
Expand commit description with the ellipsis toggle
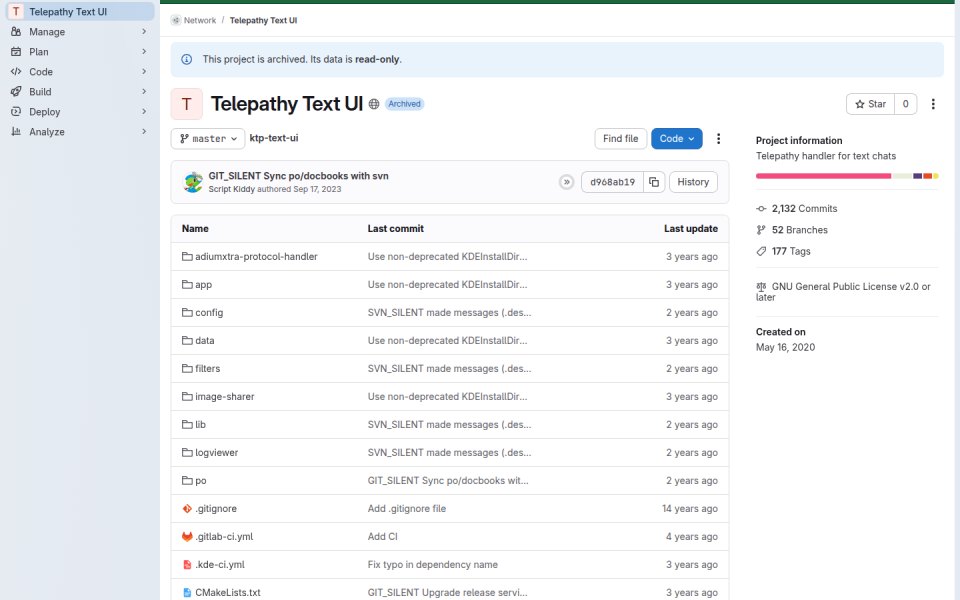click(x=566, y=182)
